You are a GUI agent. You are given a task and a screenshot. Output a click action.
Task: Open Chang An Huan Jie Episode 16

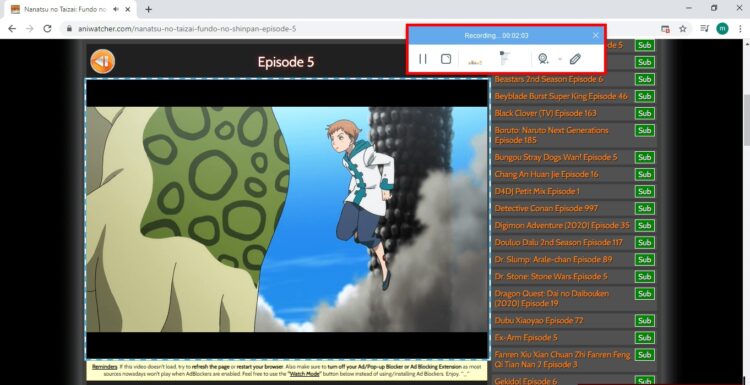click(x=546, y=174)
